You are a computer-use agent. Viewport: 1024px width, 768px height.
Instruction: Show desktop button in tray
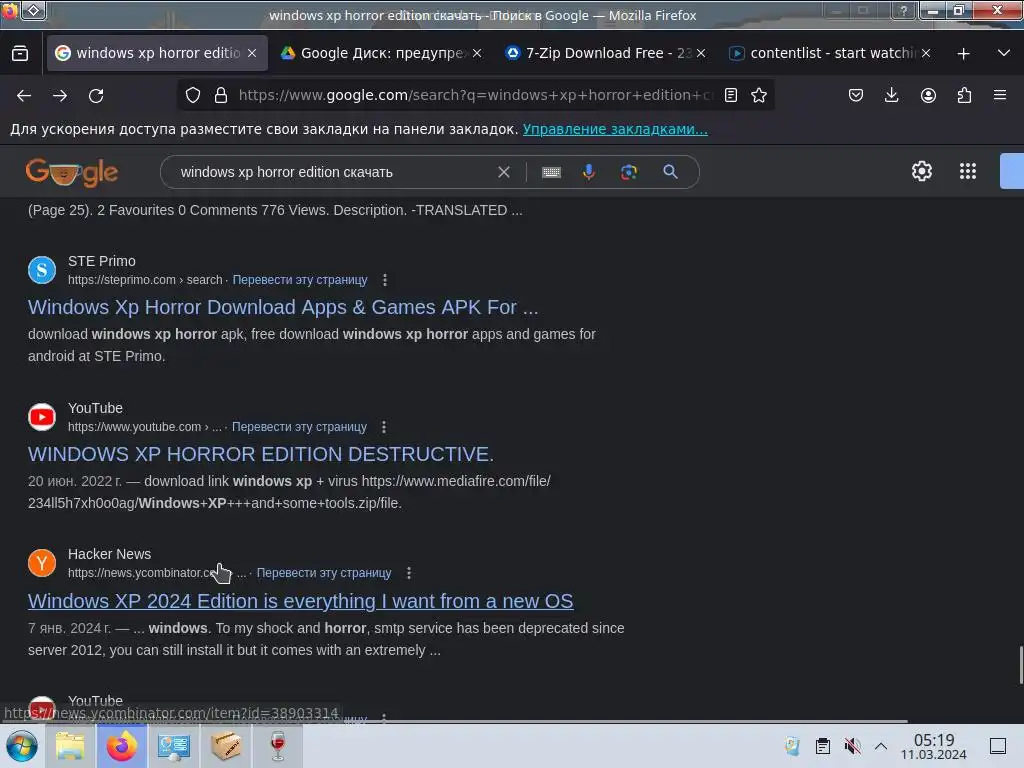(998, 746)
